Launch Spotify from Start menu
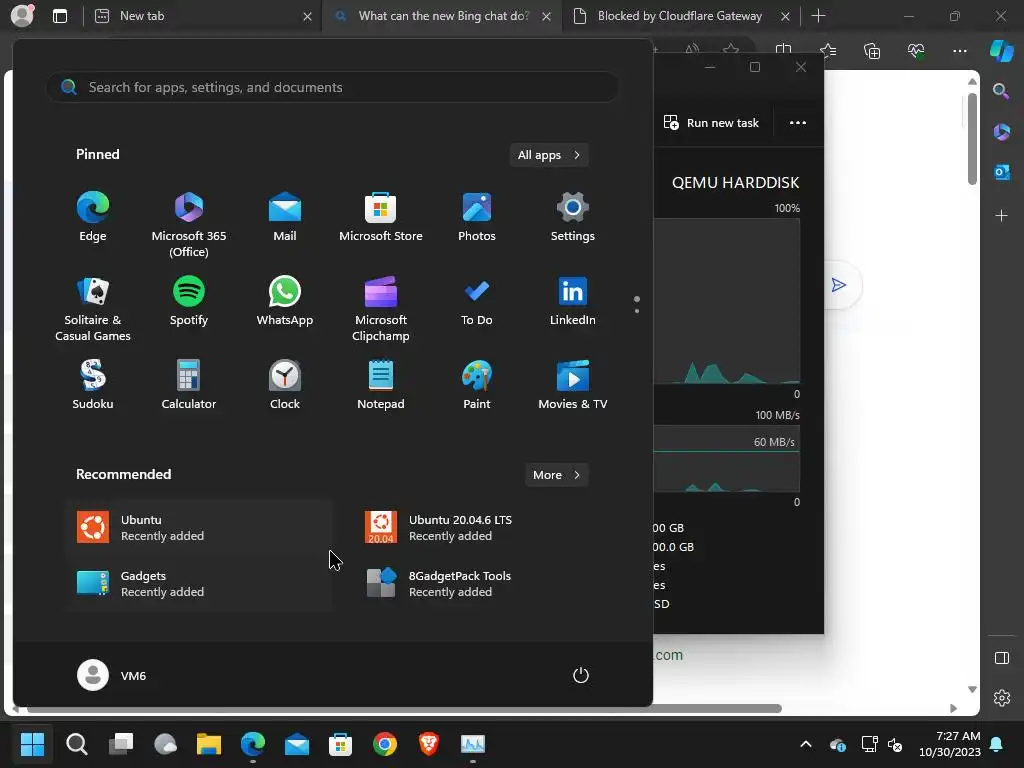1024x768 pixels. tap(189, 301)
